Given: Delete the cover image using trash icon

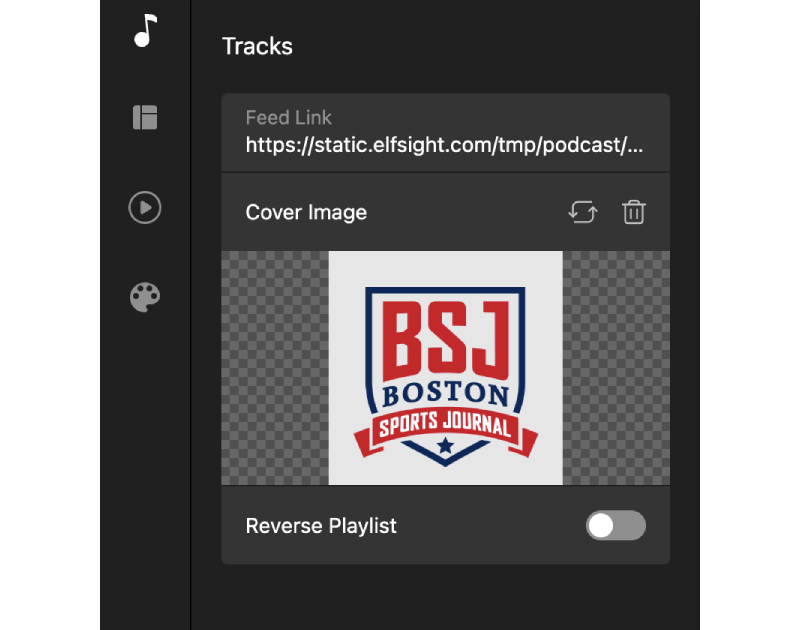Looking at the screenshot, I should [x=633, y=212].
